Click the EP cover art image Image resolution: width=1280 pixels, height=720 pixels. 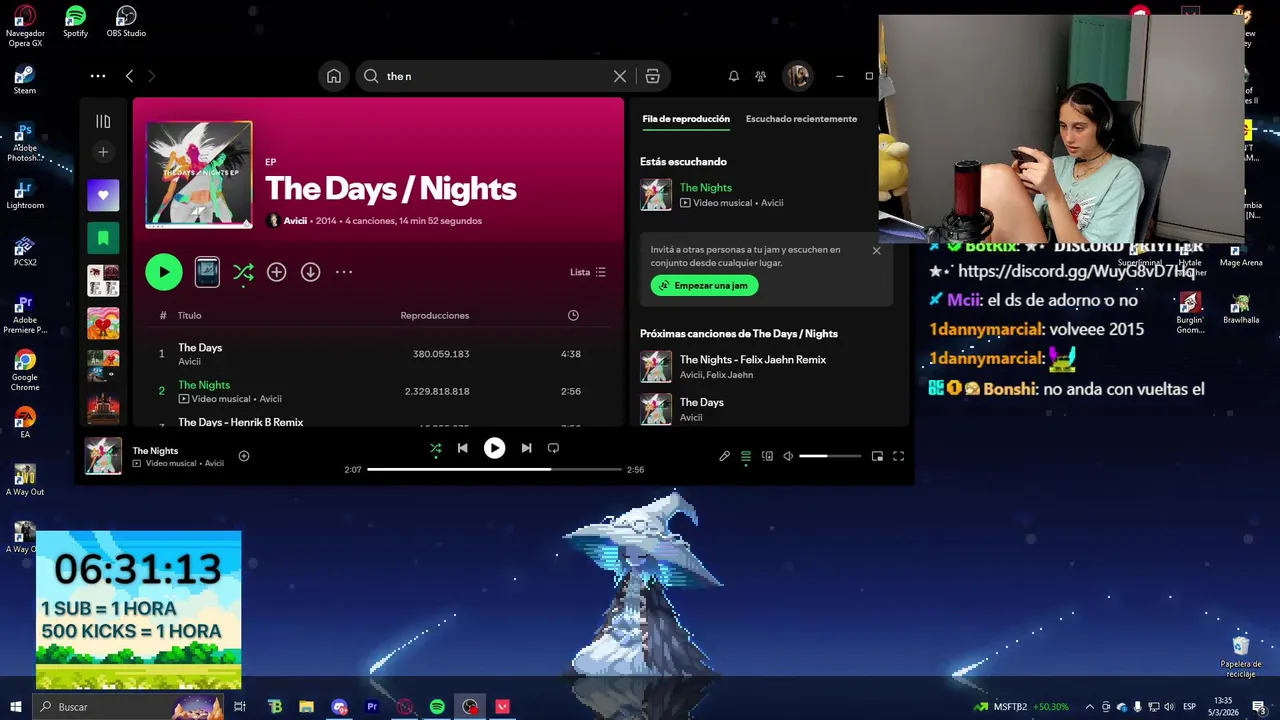(199, 175)
